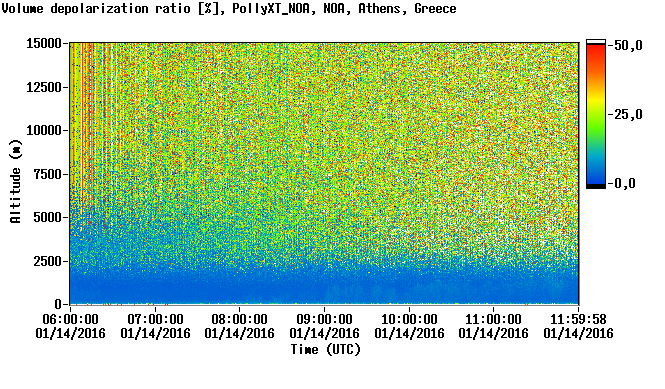Select the 09:00:00 time axis label
665x389 pixels.
[324, 319]
